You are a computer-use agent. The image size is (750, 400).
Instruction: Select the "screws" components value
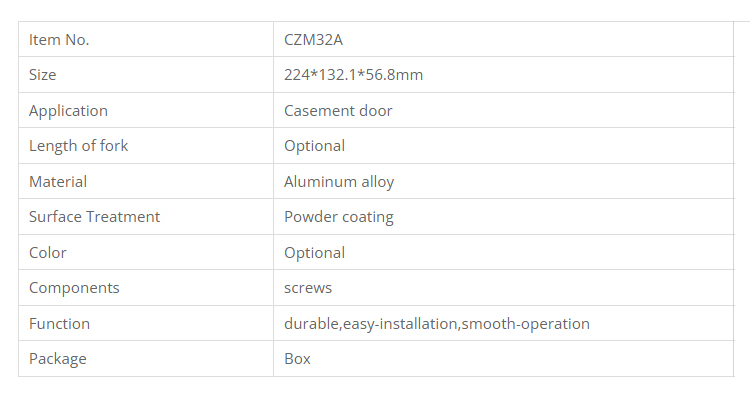(x=308, y=288)
